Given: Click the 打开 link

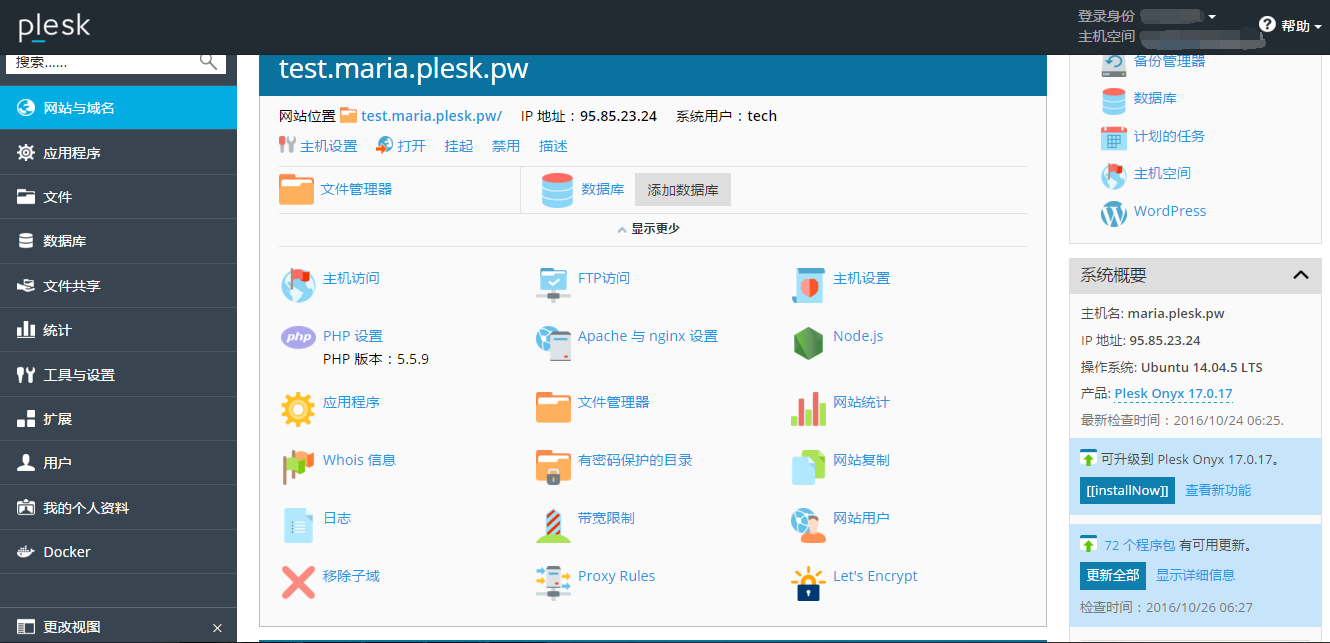Looking at the screenshot, I should point(411,146).
